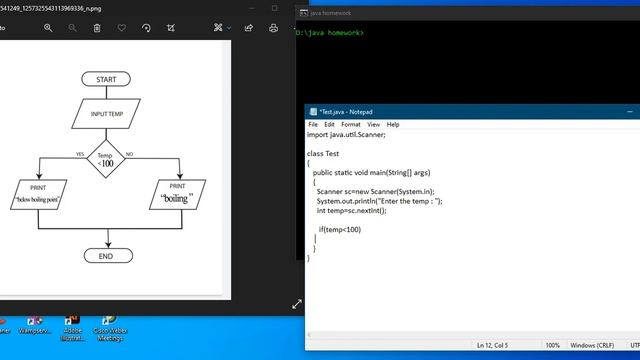Open the Edit & Create scissors icon

point(218,27)
